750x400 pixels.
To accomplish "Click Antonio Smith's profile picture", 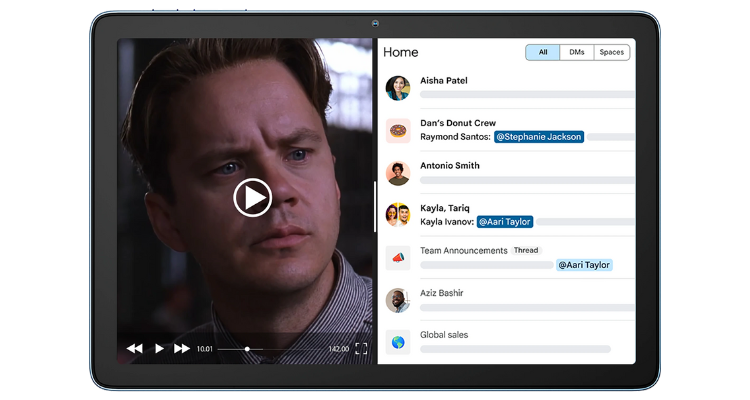I will (x=398, y=172).
